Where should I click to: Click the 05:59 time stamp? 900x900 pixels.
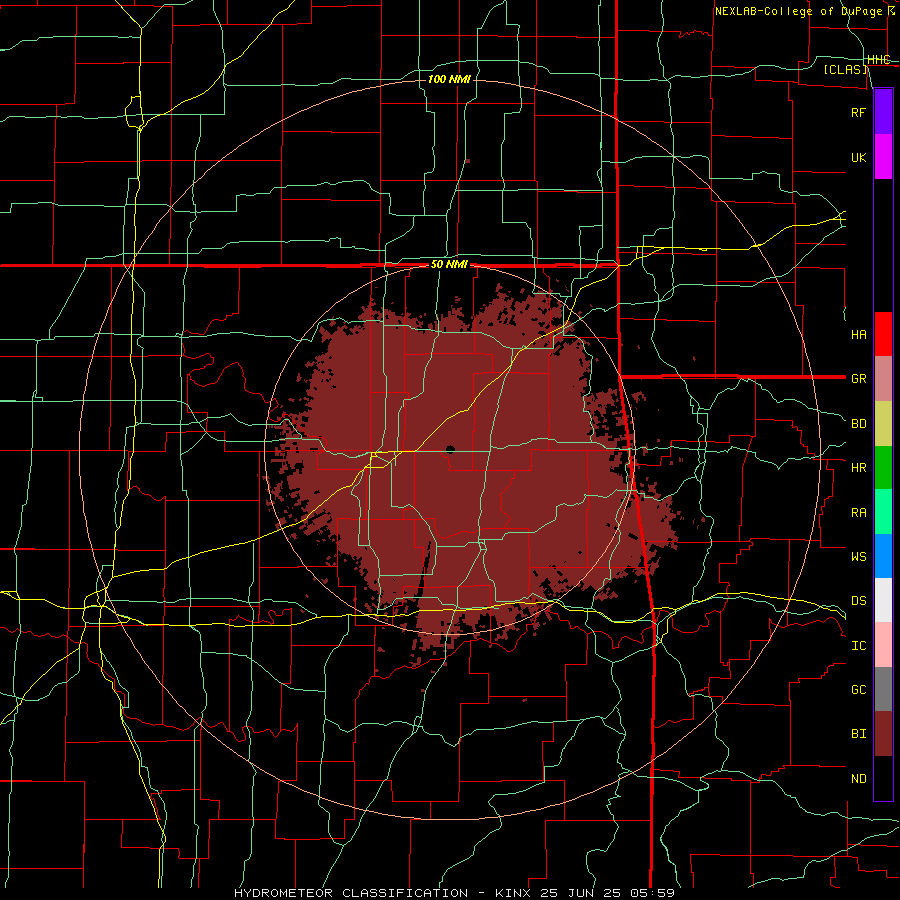(x=655, y=893)
